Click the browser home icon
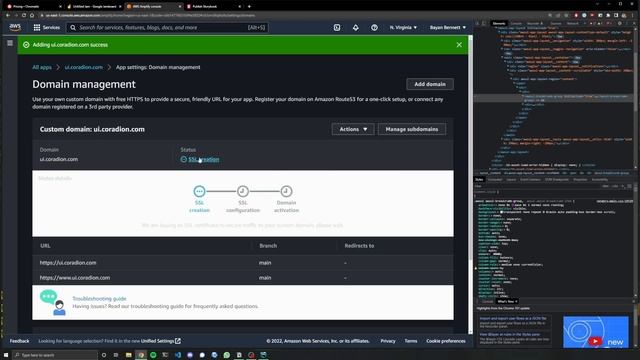 (32, 15)
